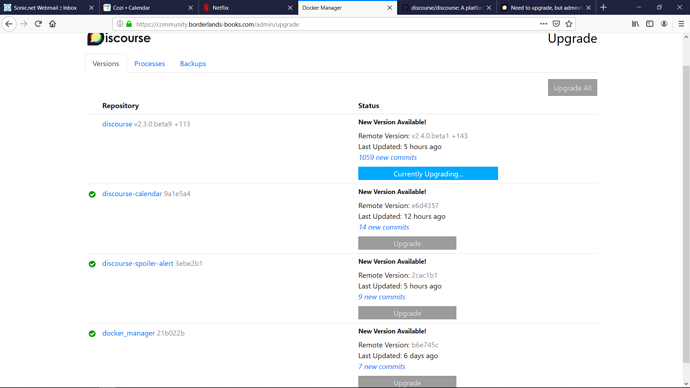Click remote version e6d4357 text
The image size is (690, 388).
pyautogui.click(x=425, y=205)
